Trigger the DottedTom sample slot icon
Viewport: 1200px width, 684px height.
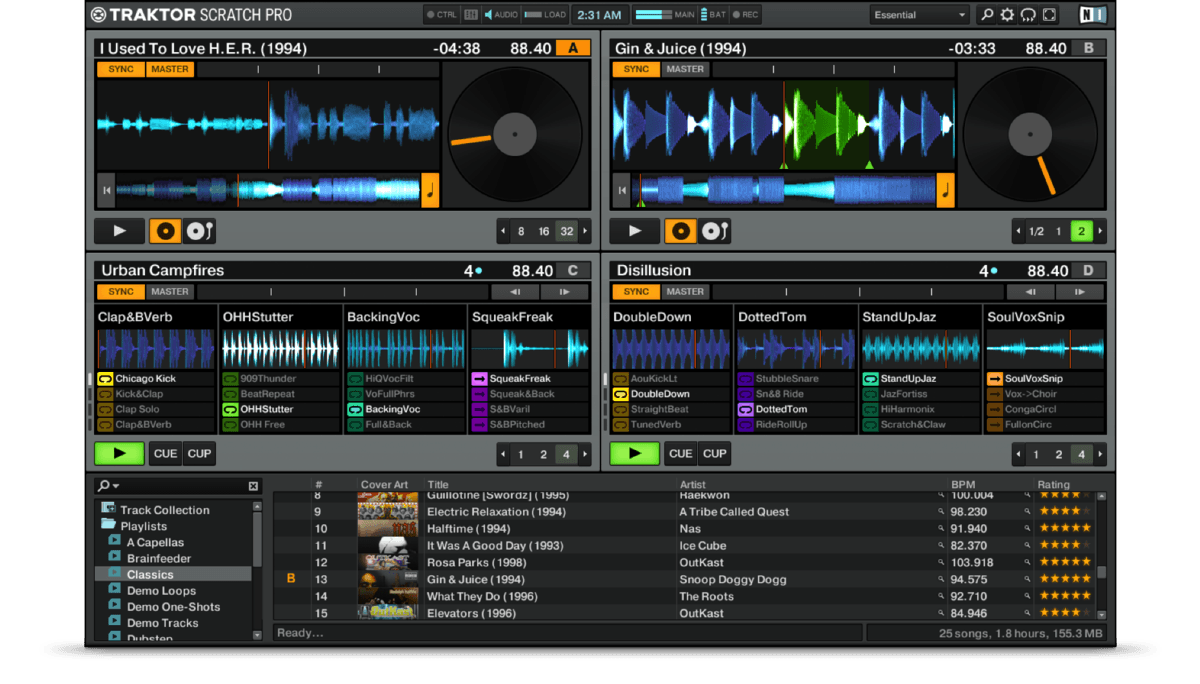pos(745,409)
